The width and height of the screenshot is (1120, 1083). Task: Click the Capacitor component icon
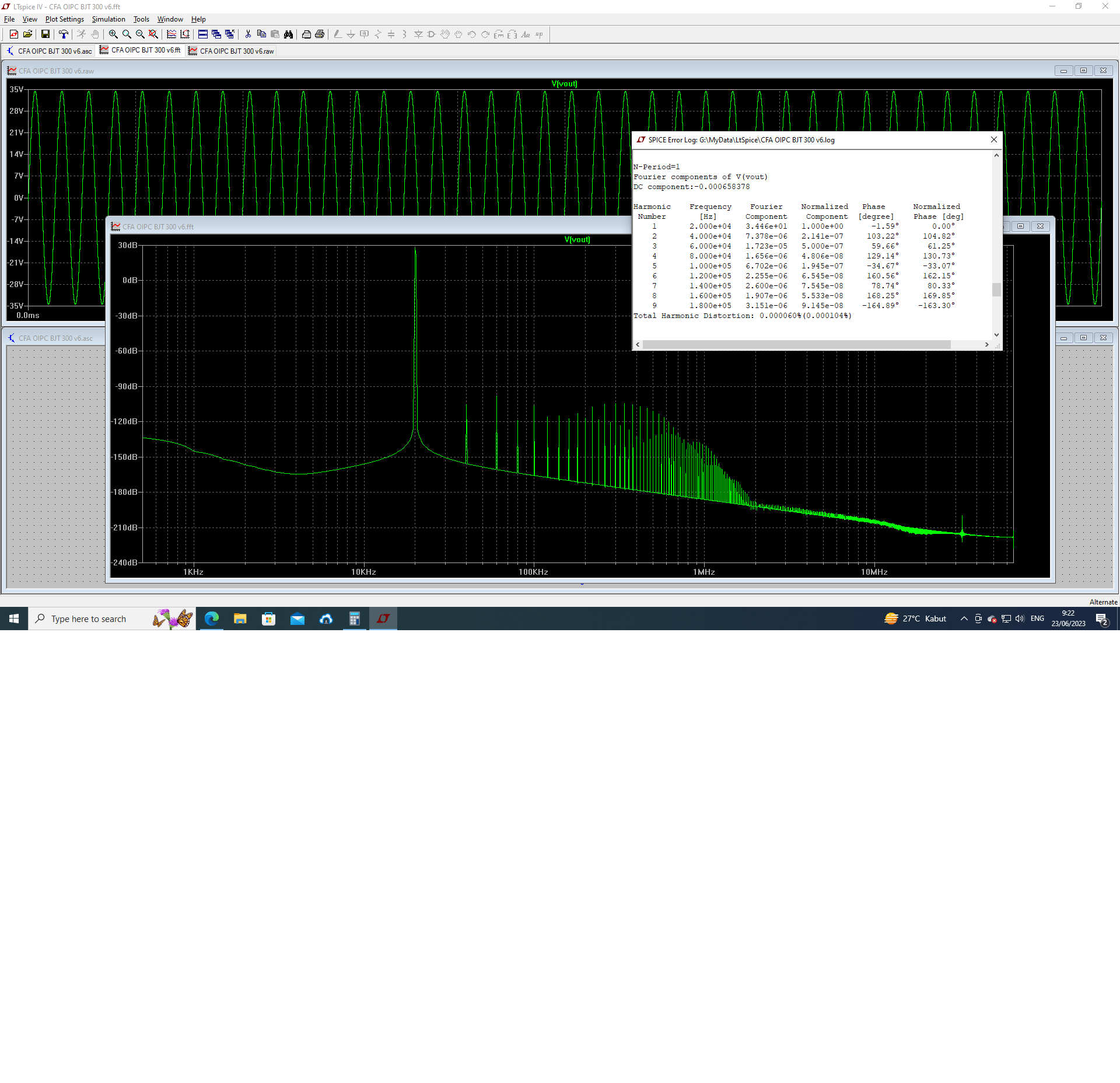[391, 34]
